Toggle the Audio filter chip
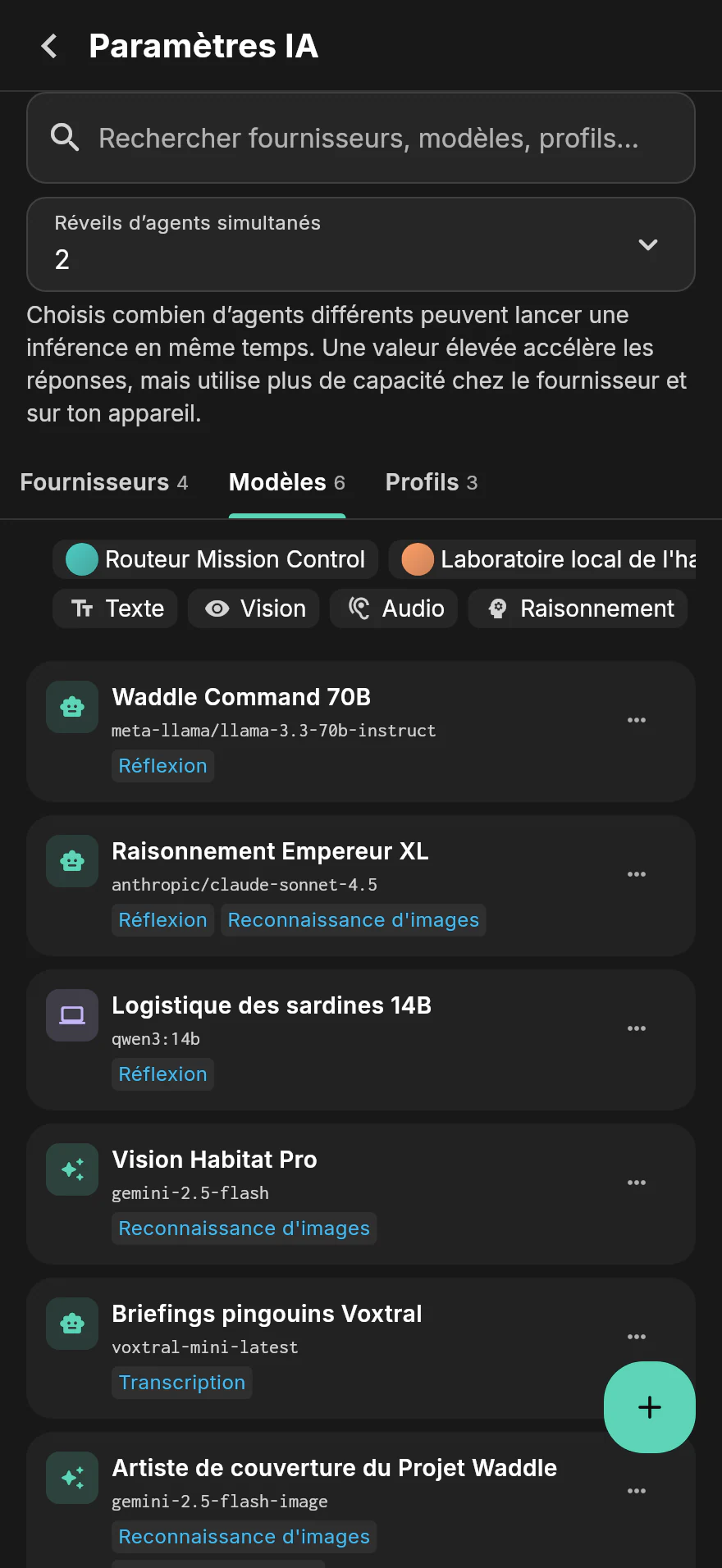The image size is (722, 1568). click(394, 609)
